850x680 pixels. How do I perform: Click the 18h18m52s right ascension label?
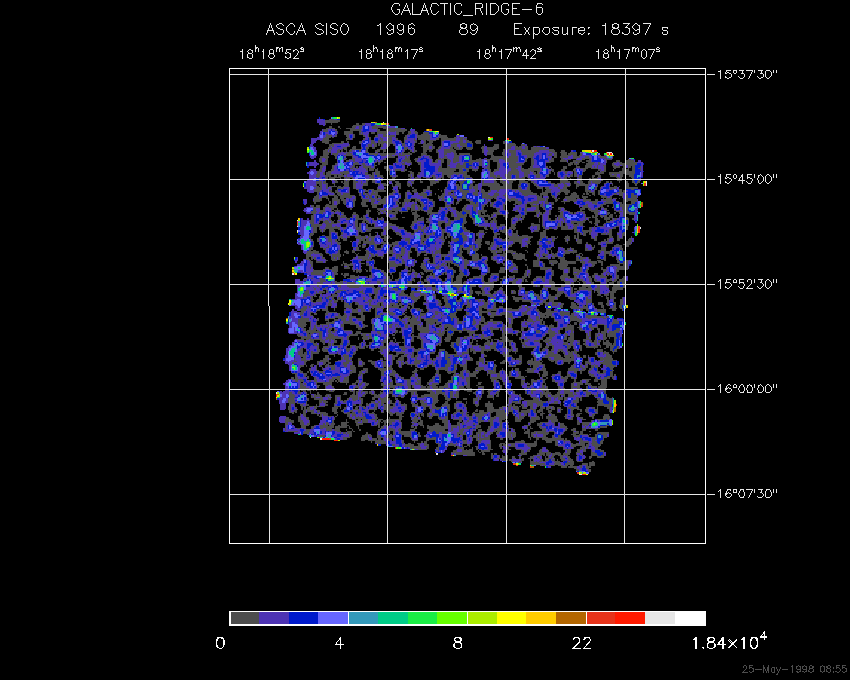coord(272,54)
